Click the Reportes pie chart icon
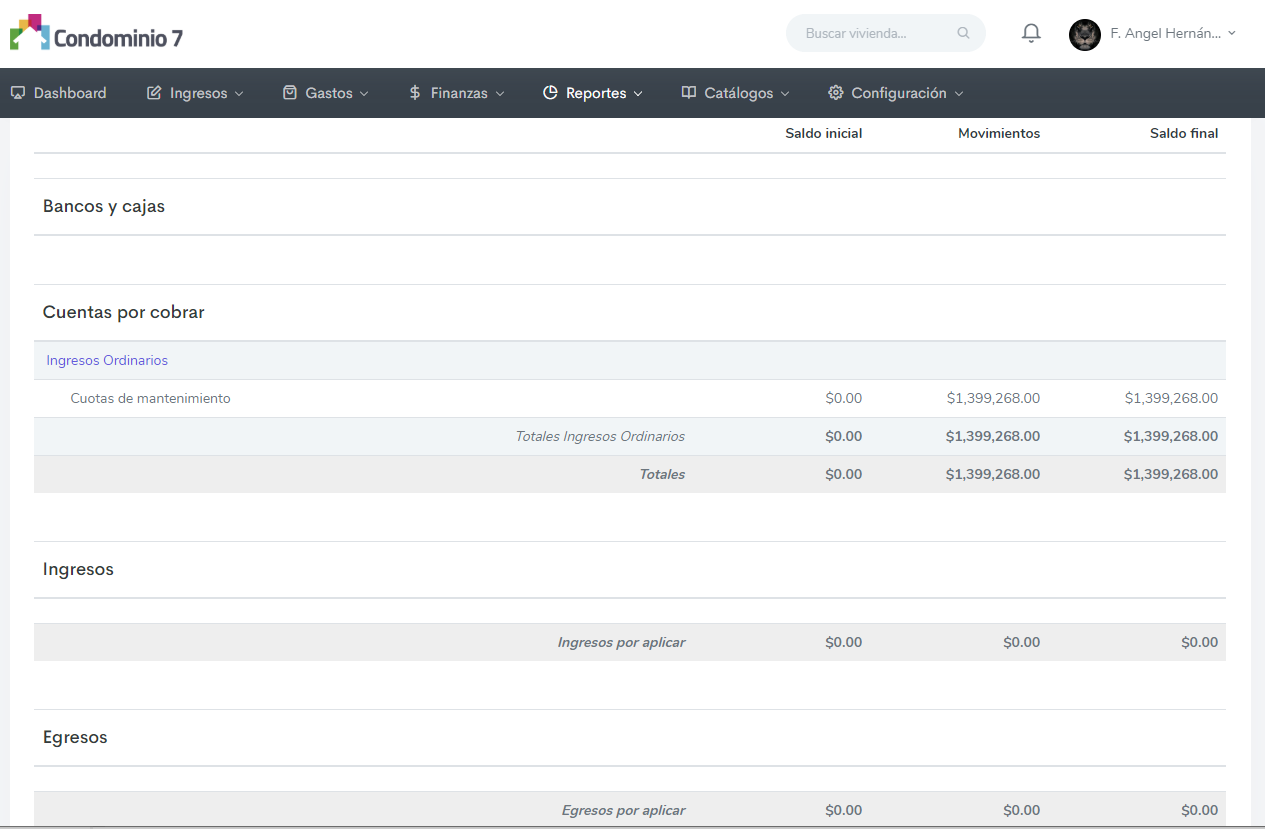The height and width of the screenshot is (829, 1265). (550, 93)
